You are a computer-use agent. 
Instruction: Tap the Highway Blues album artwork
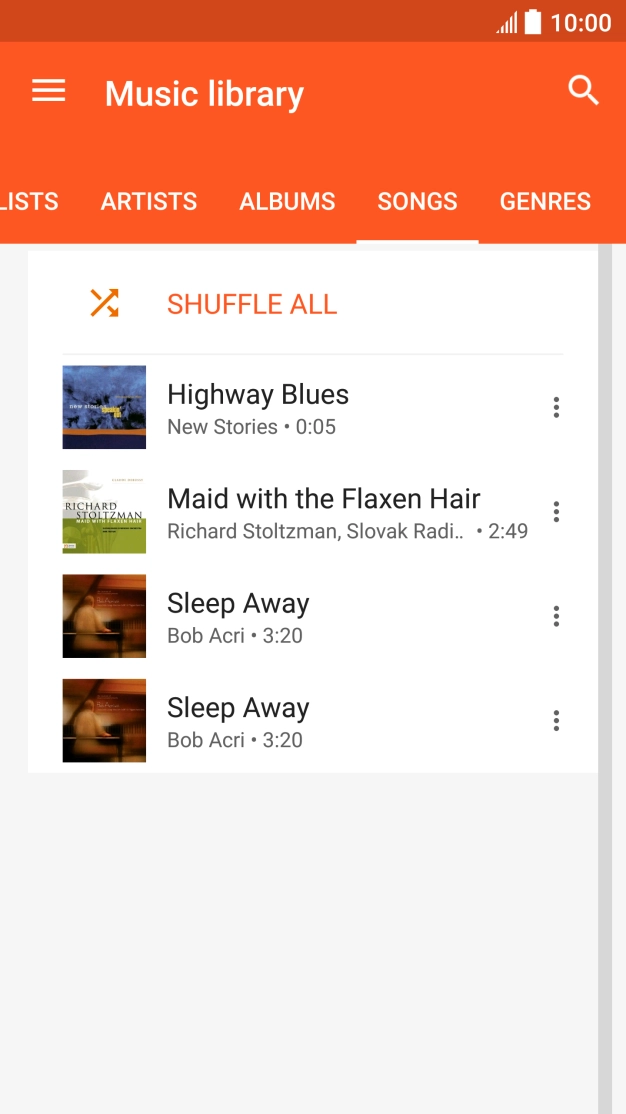click(104, 407)
